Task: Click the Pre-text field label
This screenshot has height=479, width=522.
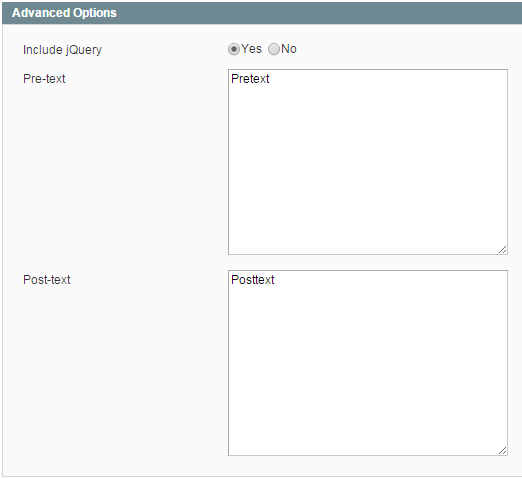Action: 44,79
